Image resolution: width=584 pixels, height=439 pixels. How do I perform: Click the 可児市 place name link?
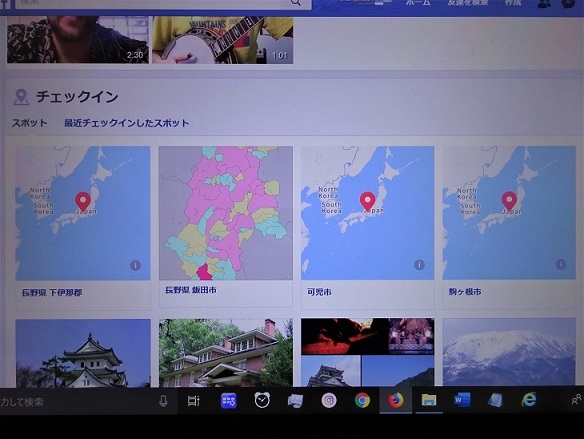pyautogui.click(x=319, y=292)
